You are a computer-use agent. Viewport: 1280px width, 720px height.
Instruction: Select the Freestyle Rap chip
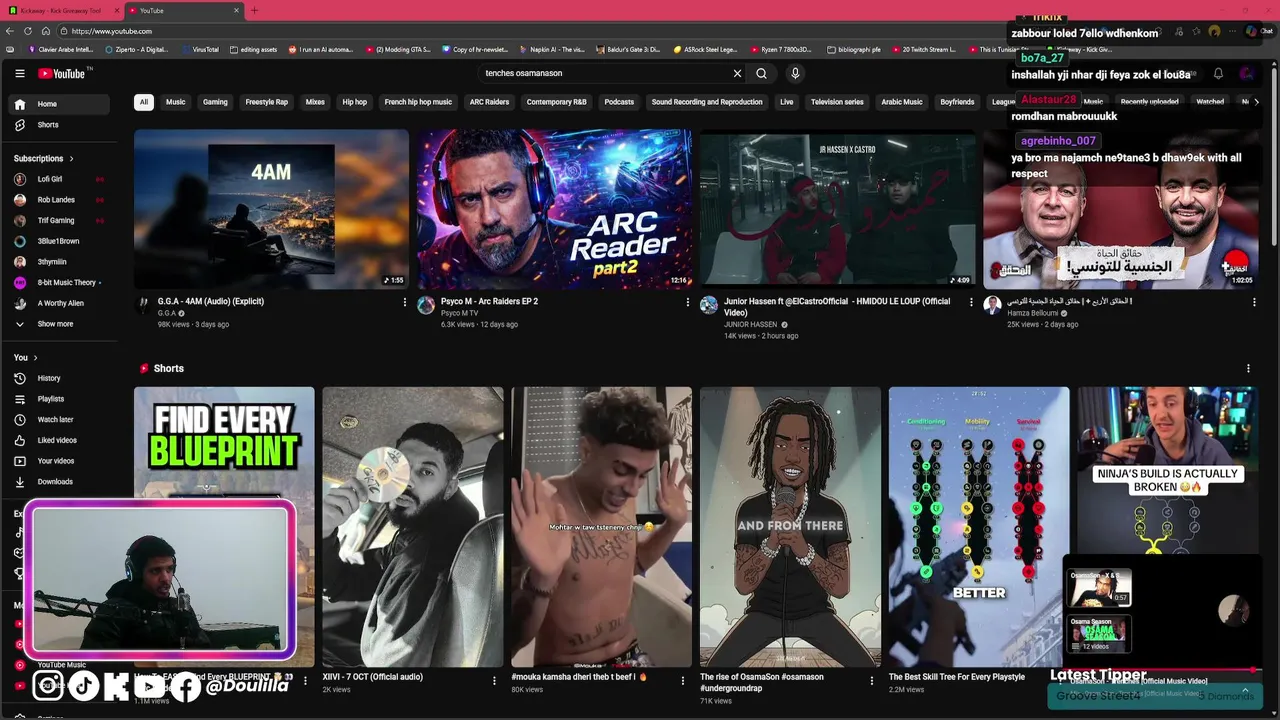click(267, 102)
